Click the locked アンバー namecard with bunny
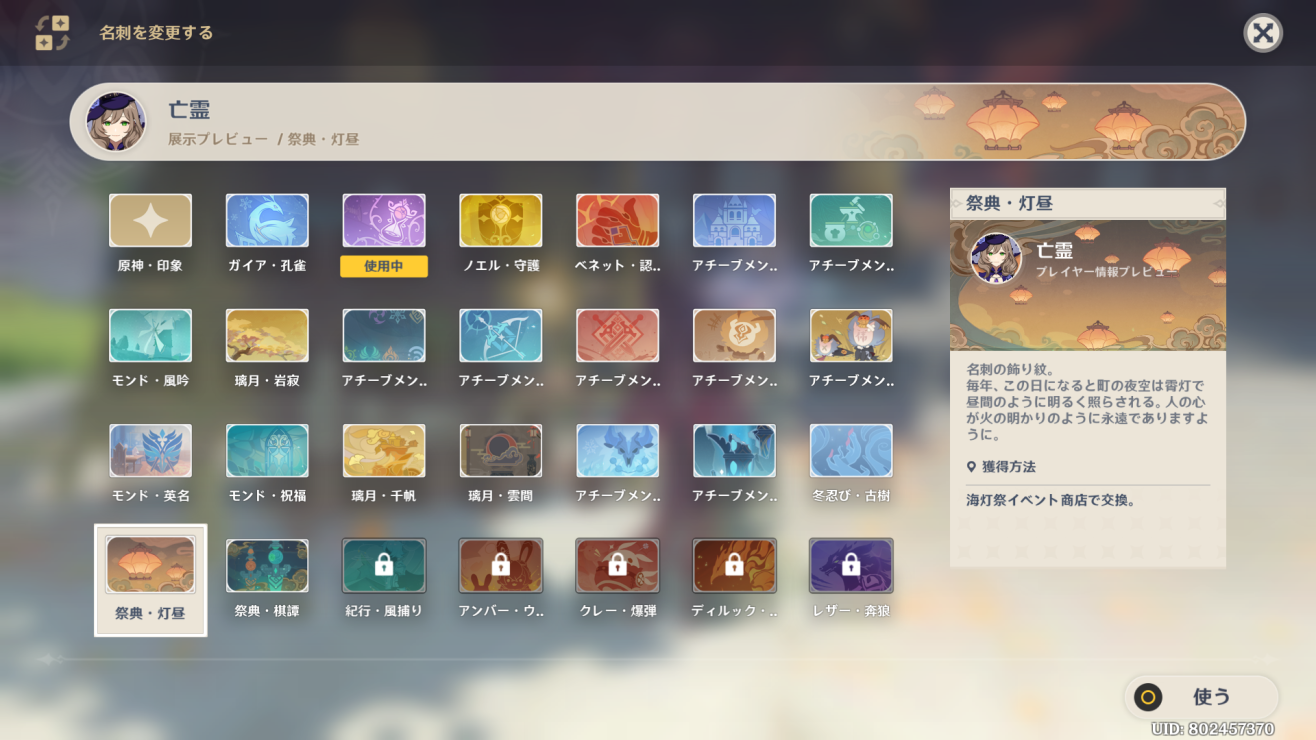The image size is (1316, 740). pyautogui.click(x=500, y=566)
